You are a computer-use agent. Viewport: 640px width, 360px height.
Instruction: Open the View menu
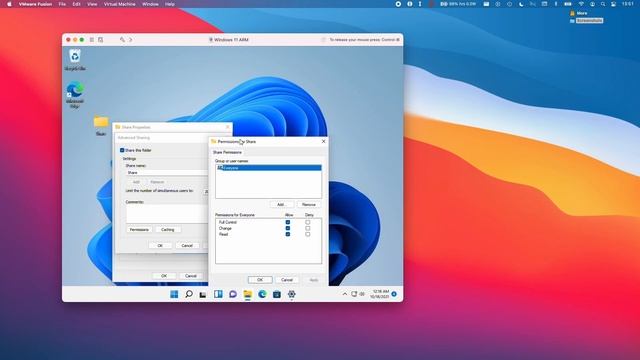click(92, 4)
